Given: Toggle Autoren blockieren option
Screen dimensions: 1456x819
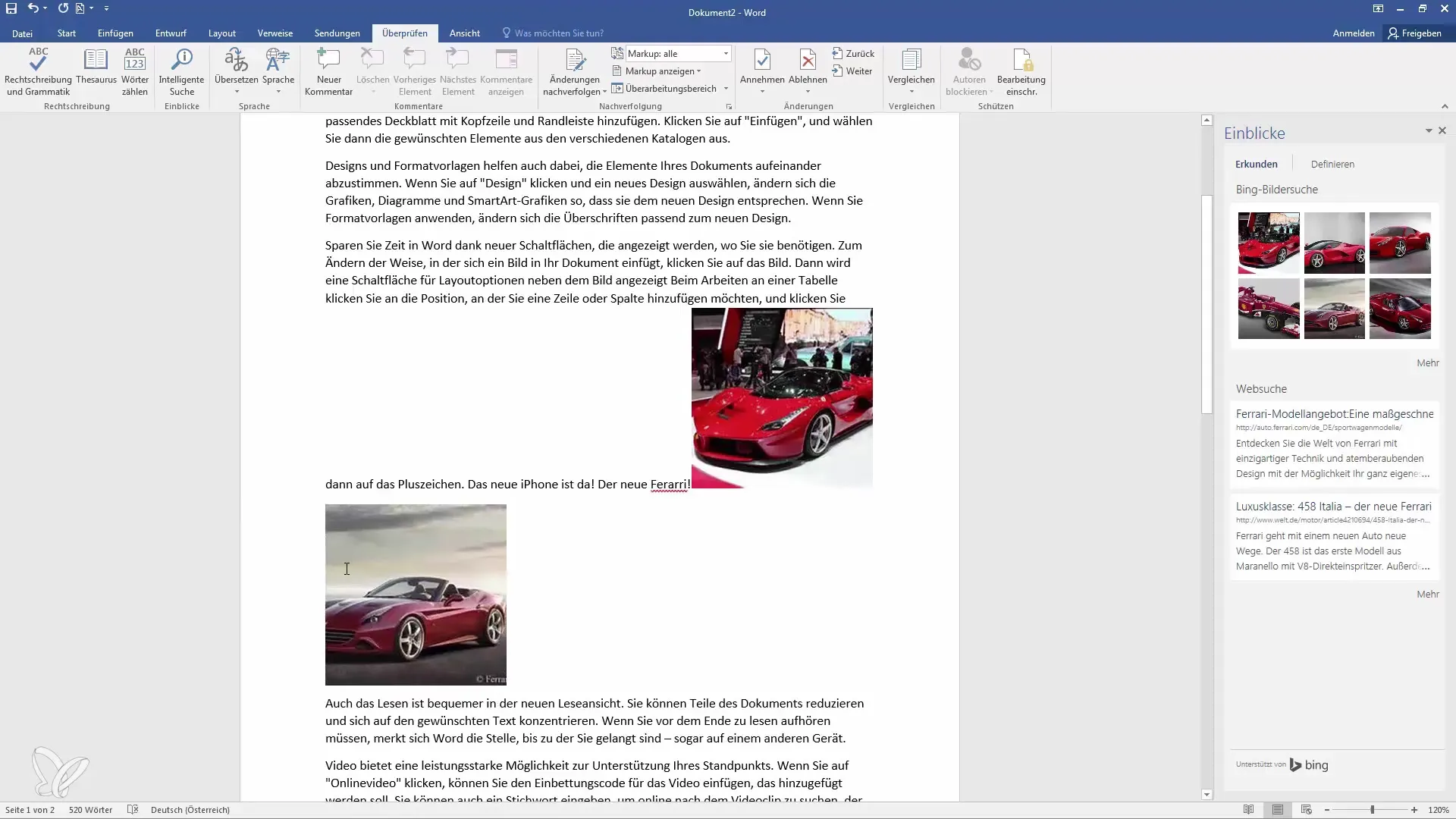Looking at the screenshot, I should 967,72.
